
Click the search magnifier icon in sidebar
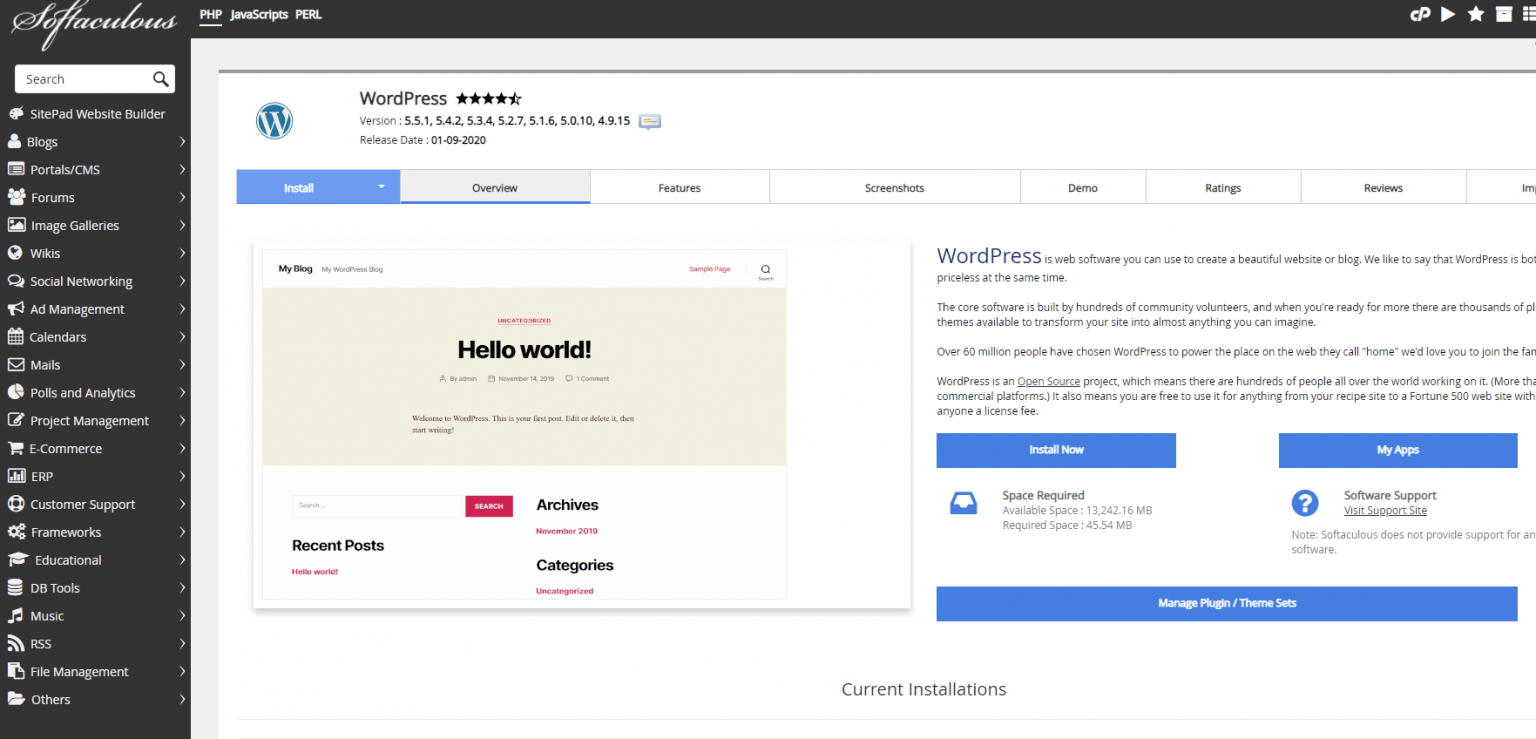[x=160, y=79]
